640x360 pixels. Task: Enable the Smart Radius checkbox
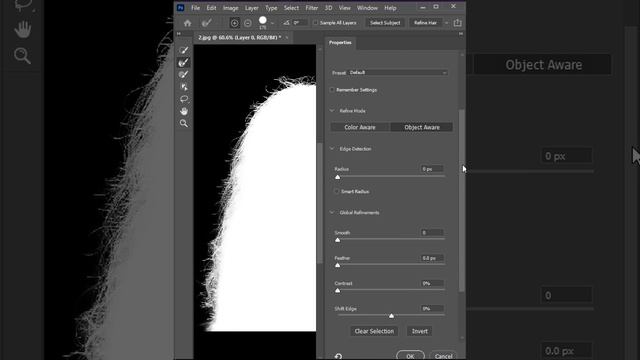[x=337, y=191]
